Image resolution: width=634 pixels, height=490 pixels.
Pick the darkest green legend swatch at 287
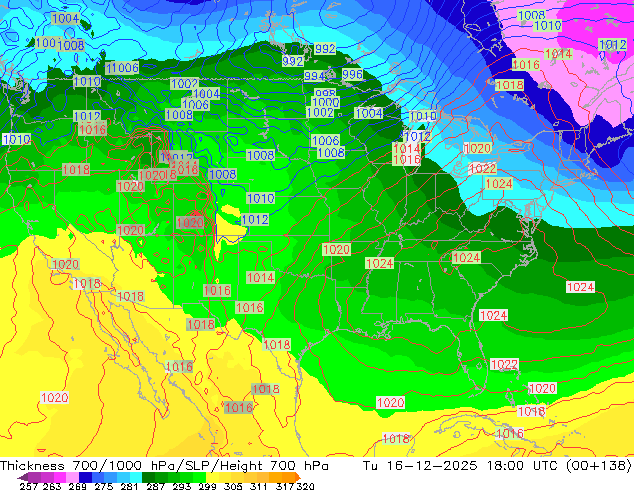point(148,477)
